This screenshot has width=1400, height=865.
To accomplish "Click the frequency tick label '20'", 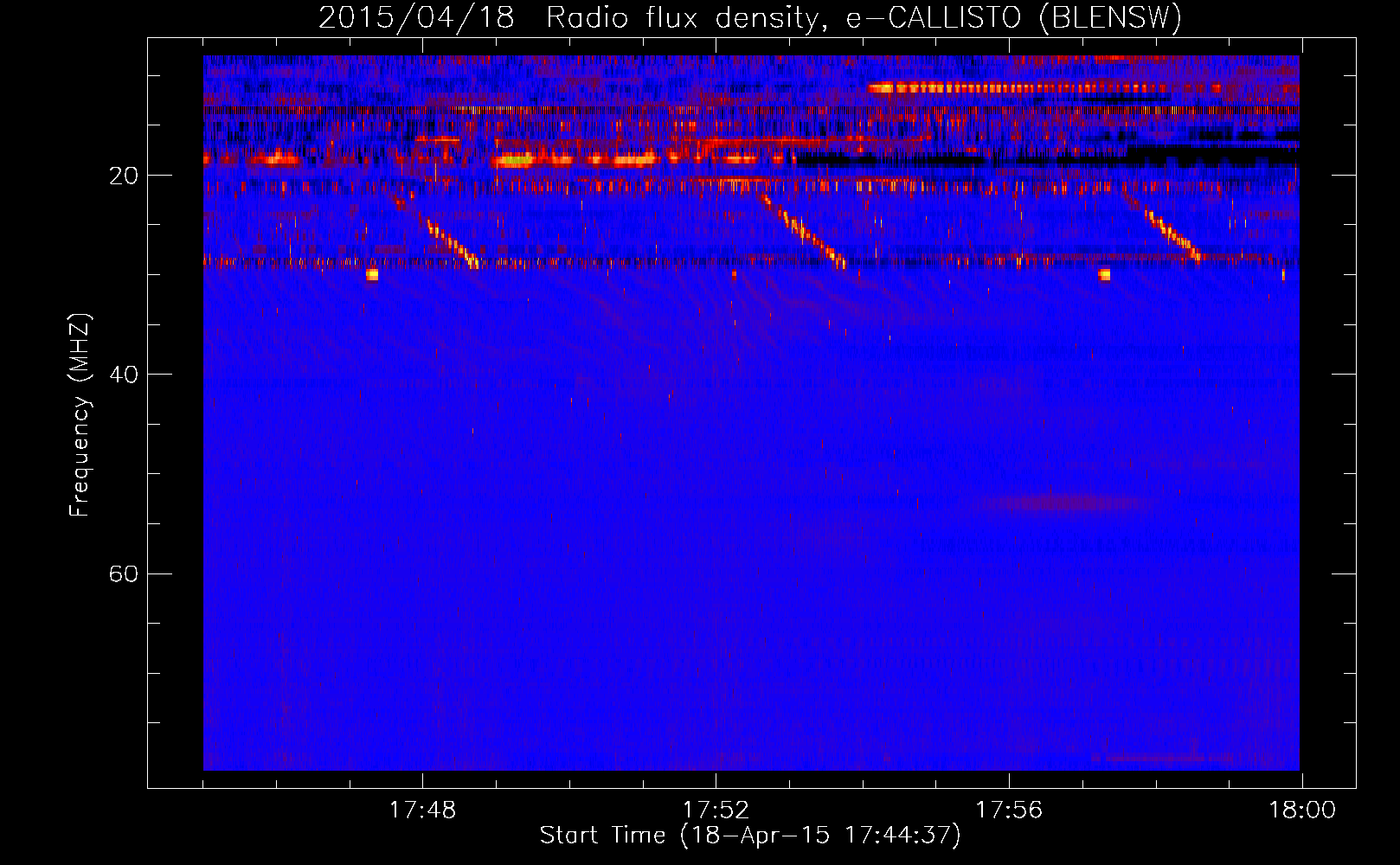I will pos(123,176).
